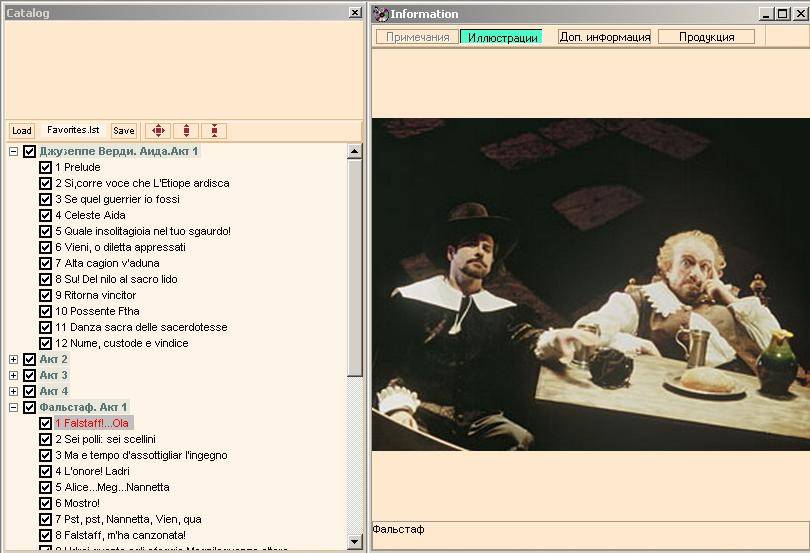Click the Акт 4 tree label
Image resolution: width=810 pixels, height=553 pixels.
click(x=53, y=391)
